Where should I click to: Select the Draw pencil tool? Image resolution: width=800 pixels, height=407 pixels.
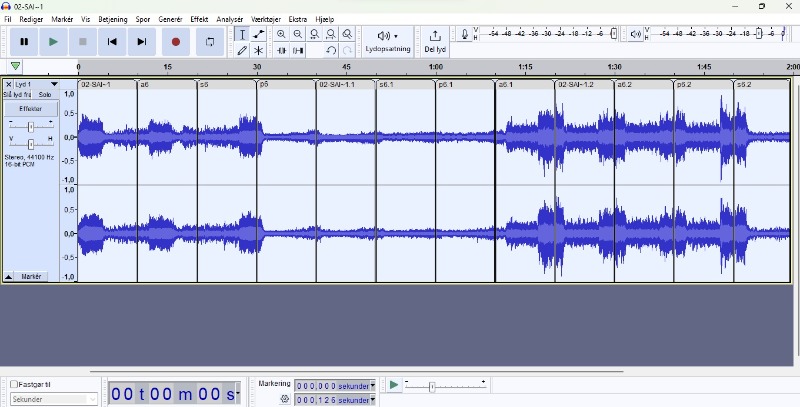click(242, 50)
